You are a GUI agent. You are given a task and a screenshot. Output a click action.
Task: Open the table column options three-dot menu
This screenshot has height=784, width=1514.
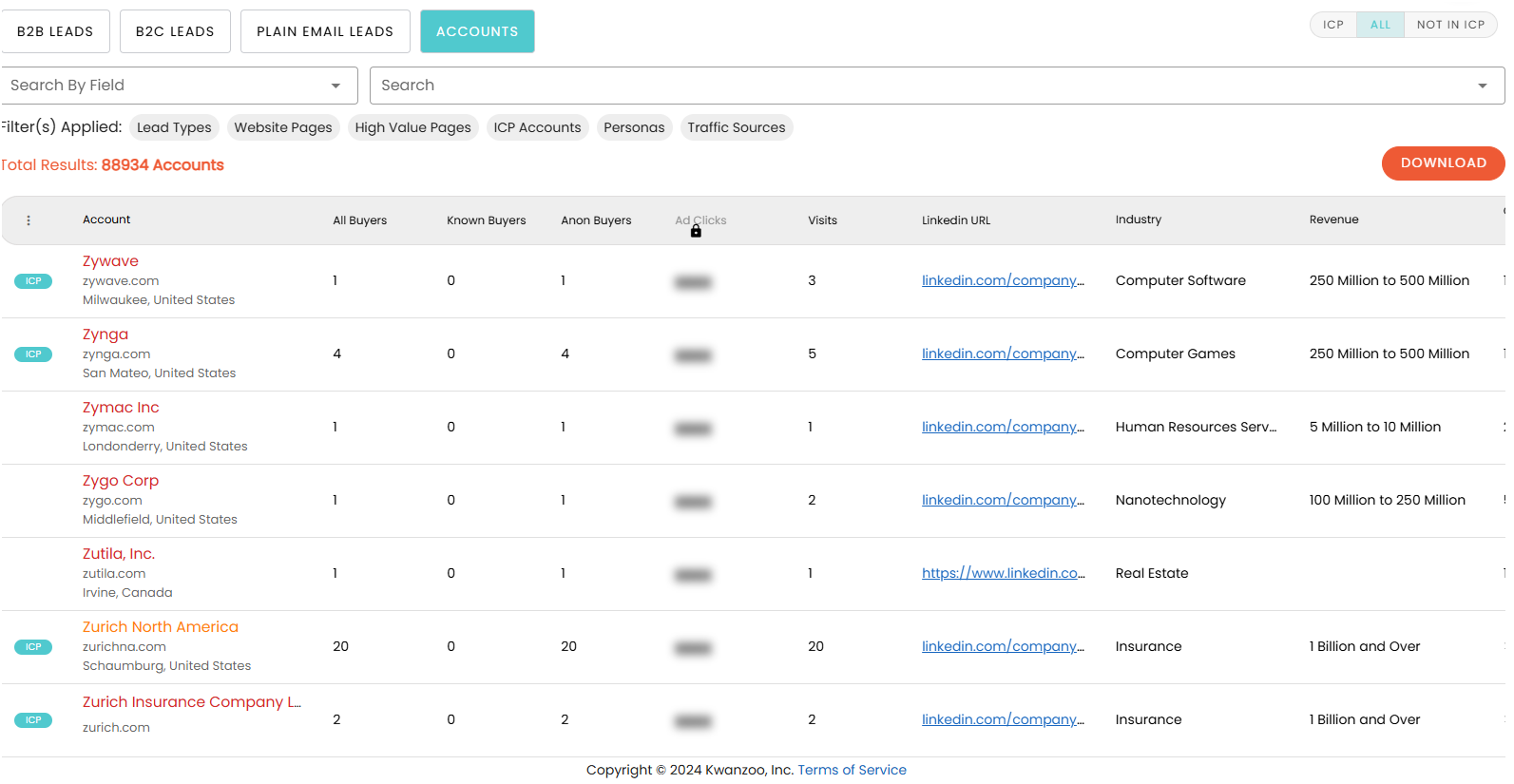[29, 220]
